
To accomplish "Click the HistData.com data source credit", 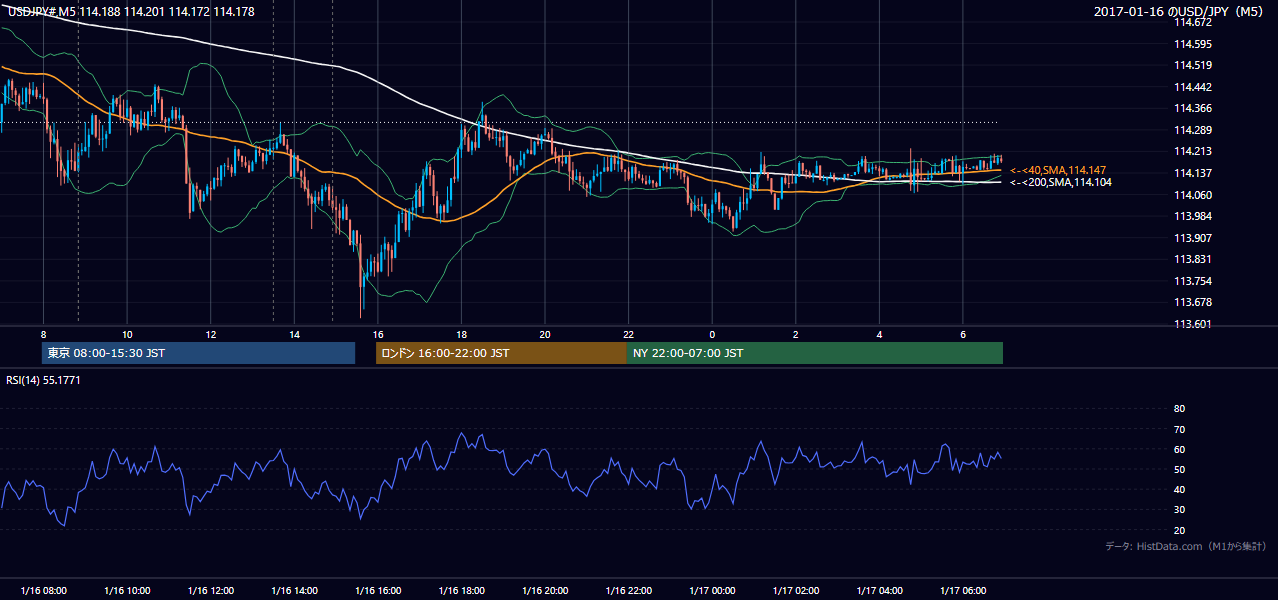I will coord(1185,546).
